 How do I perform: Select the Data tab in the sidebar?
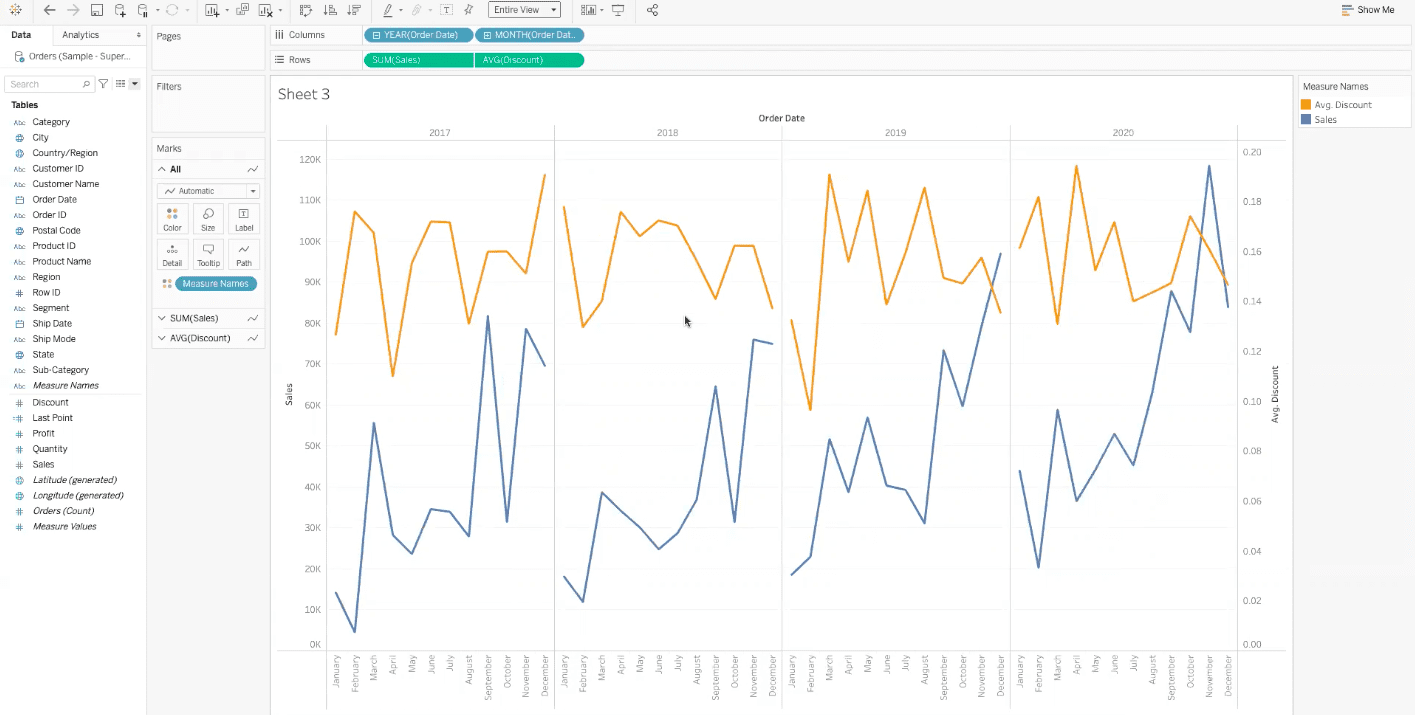click(21, 33)
